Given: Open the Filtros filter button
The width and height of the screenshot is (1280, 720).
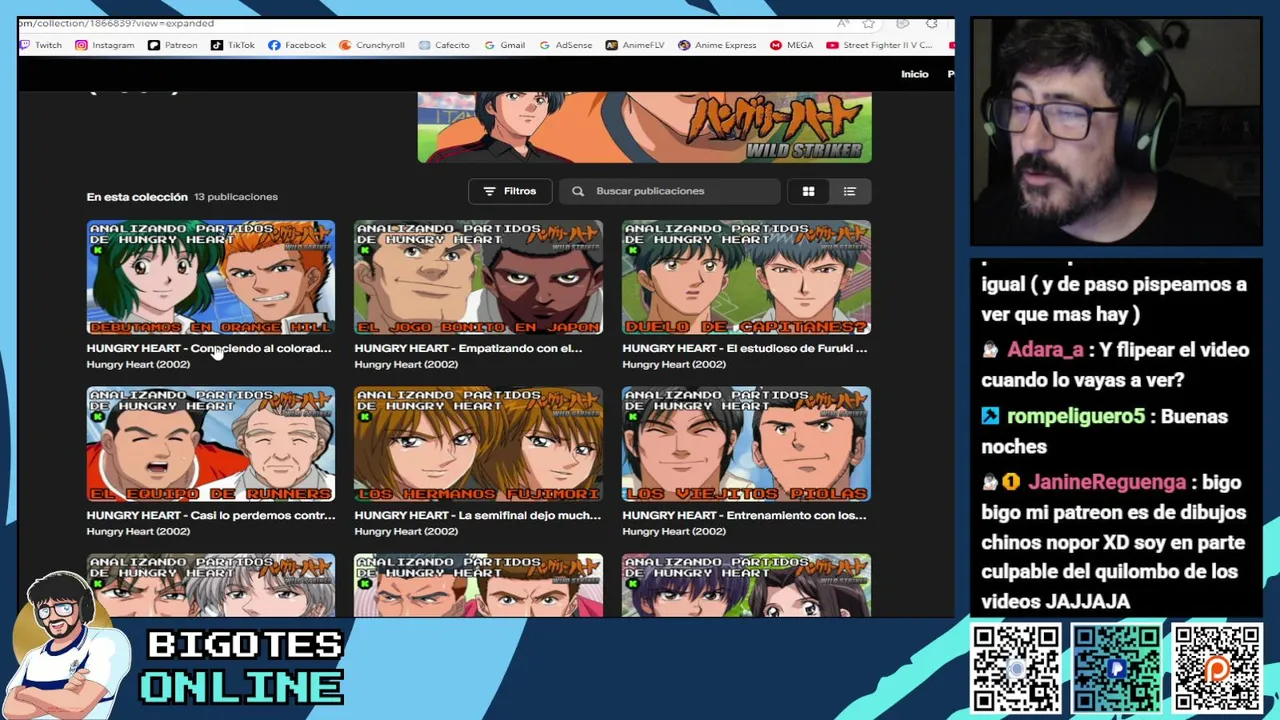Looking at the screenshot, I should coord(510,191).
